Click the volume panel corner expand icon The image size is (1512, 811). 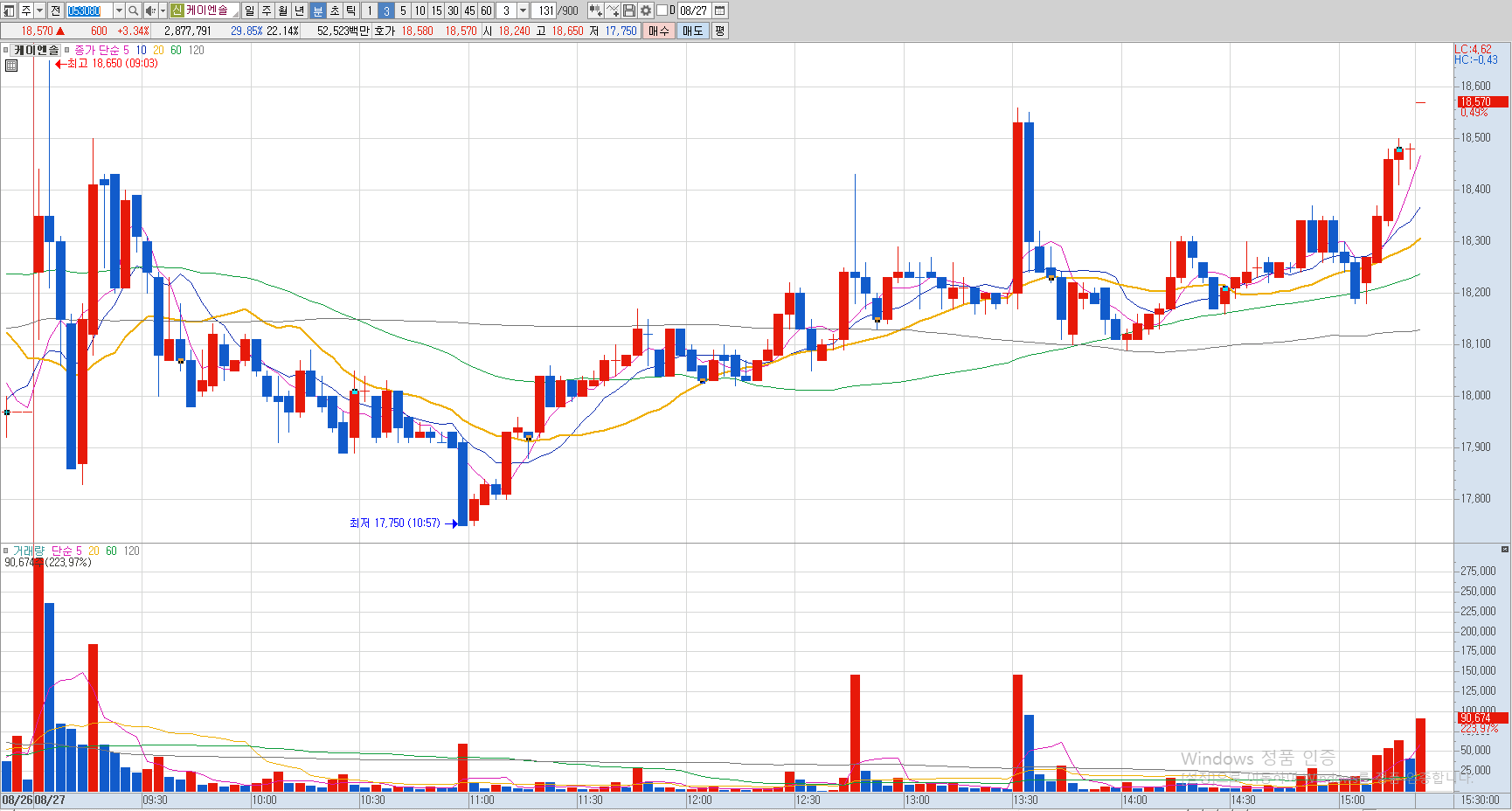point(1504,550)
